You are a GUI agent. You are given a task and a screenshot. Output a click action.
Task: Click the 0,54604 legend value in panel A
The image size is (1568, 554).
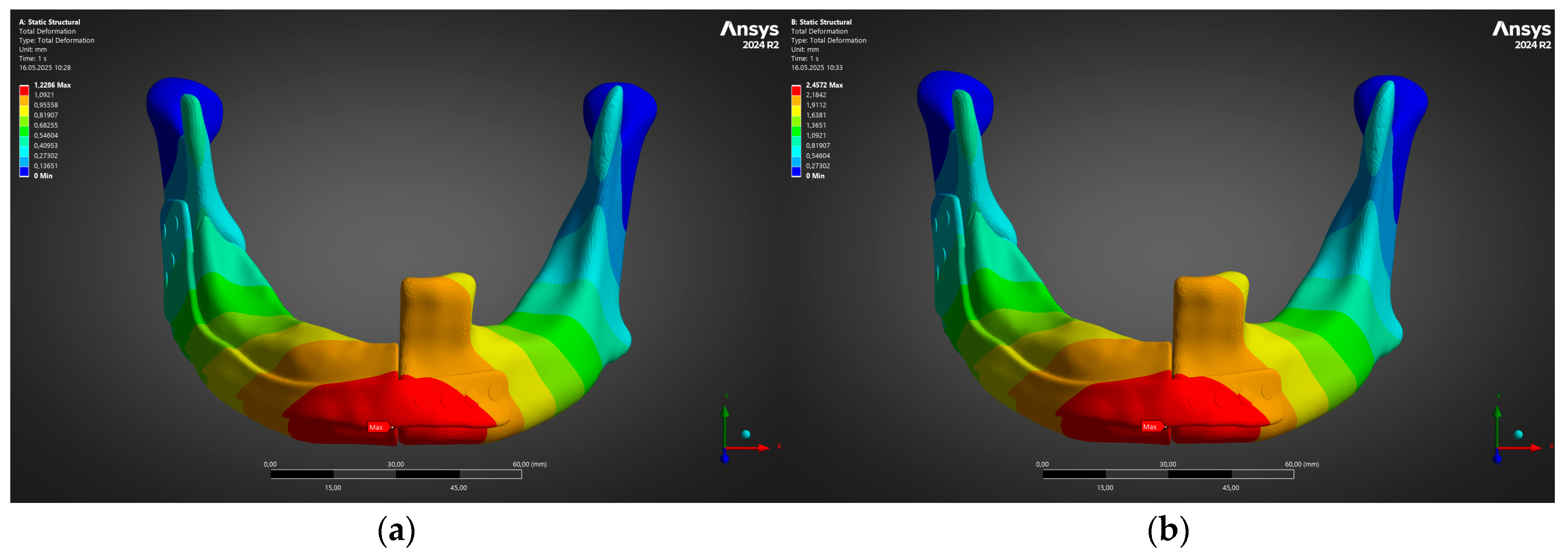46,135
